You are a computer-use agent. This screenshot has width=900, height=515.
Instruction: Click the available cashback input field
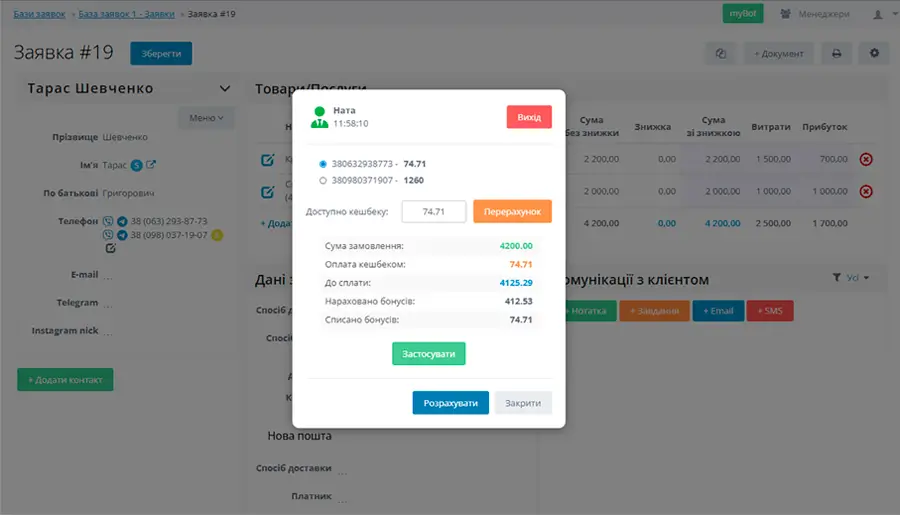[433, 212]
